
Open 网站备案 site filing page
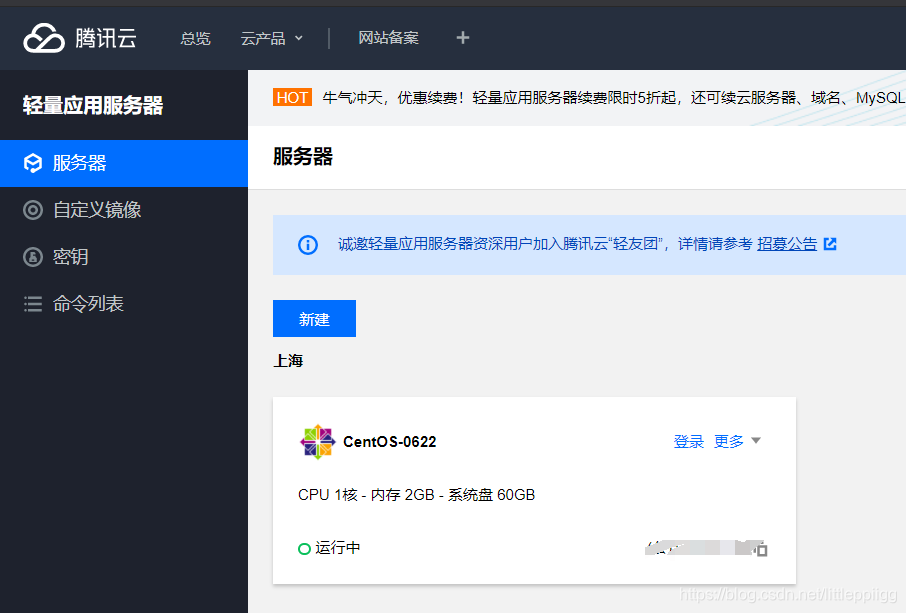[388, 38]
